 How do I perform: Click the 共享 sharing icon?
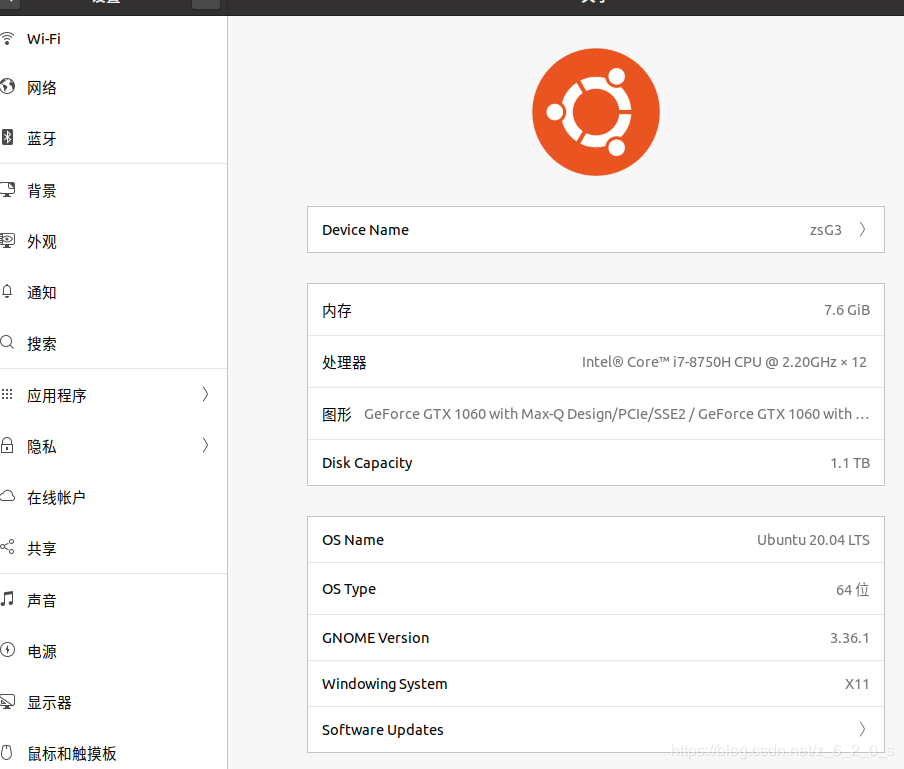pos(17,548)
